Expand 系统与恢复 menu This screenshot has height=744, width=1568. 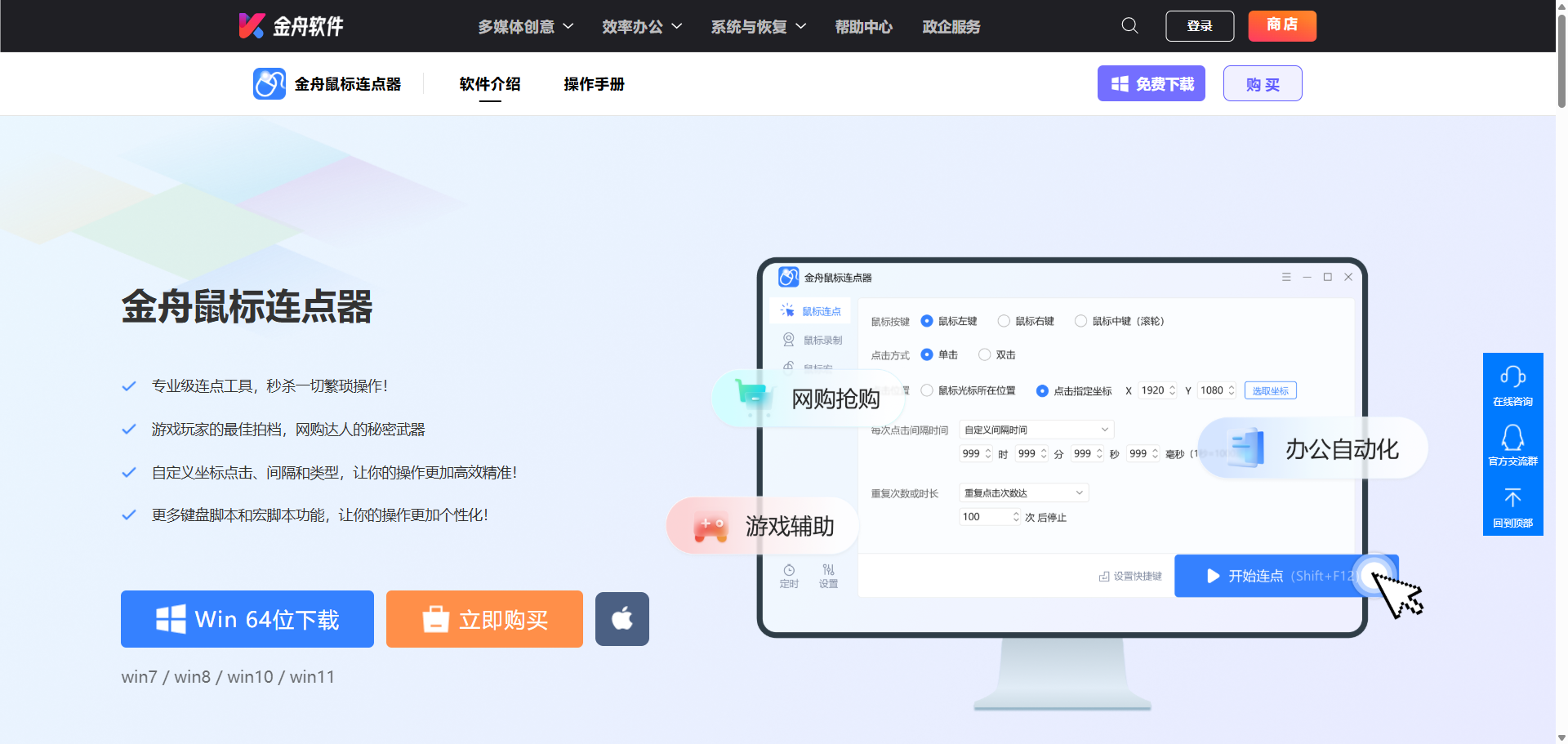coord(759,26)
